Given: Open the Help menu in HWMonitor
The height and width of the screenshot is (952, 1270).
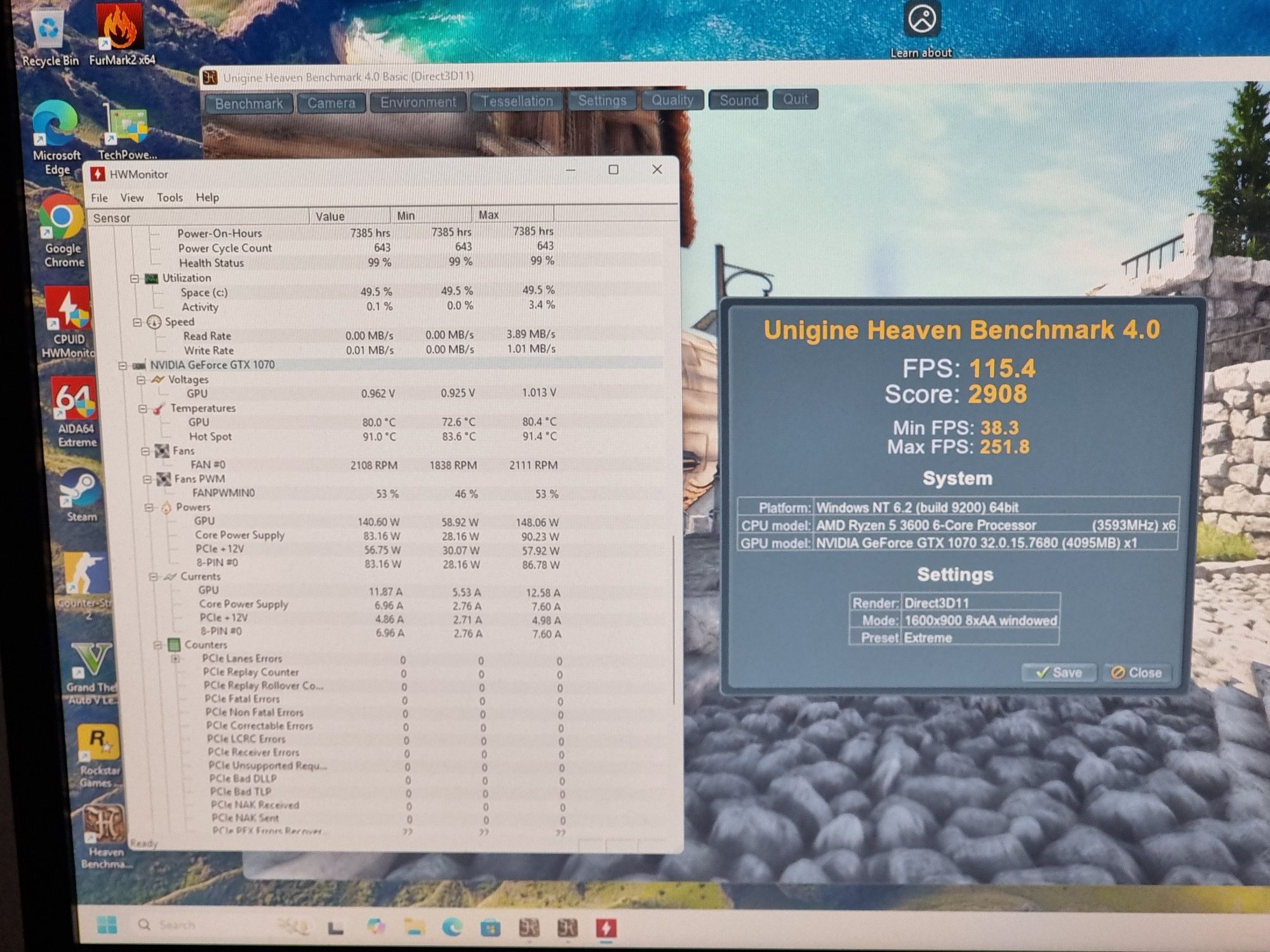Looking at the screenshot, I should click(x=207, y=198).
